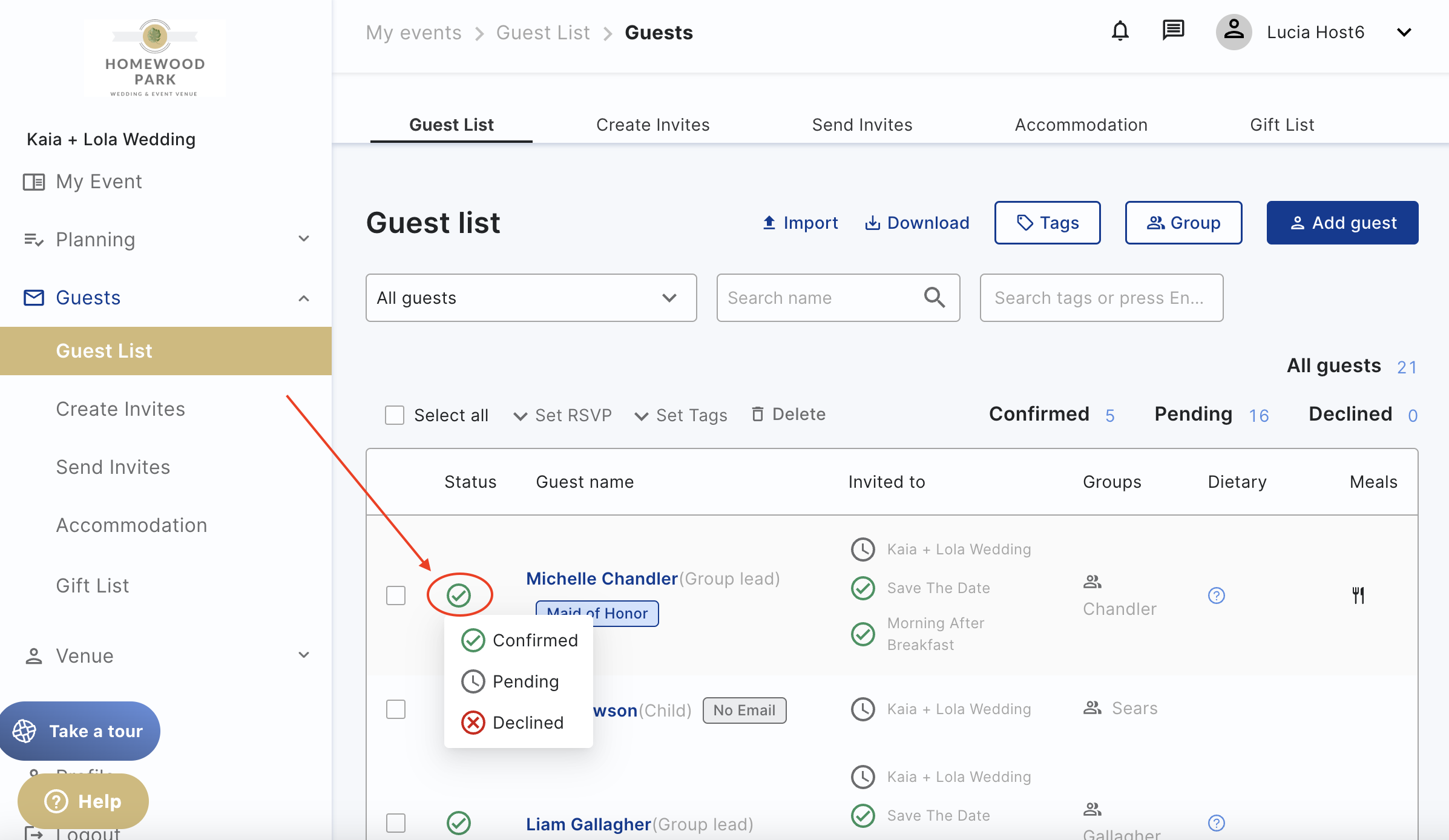This screenshot has height=840, width=1449.
Task: Click Michelle Chandler's meals fork icon
Action: 1358,596
